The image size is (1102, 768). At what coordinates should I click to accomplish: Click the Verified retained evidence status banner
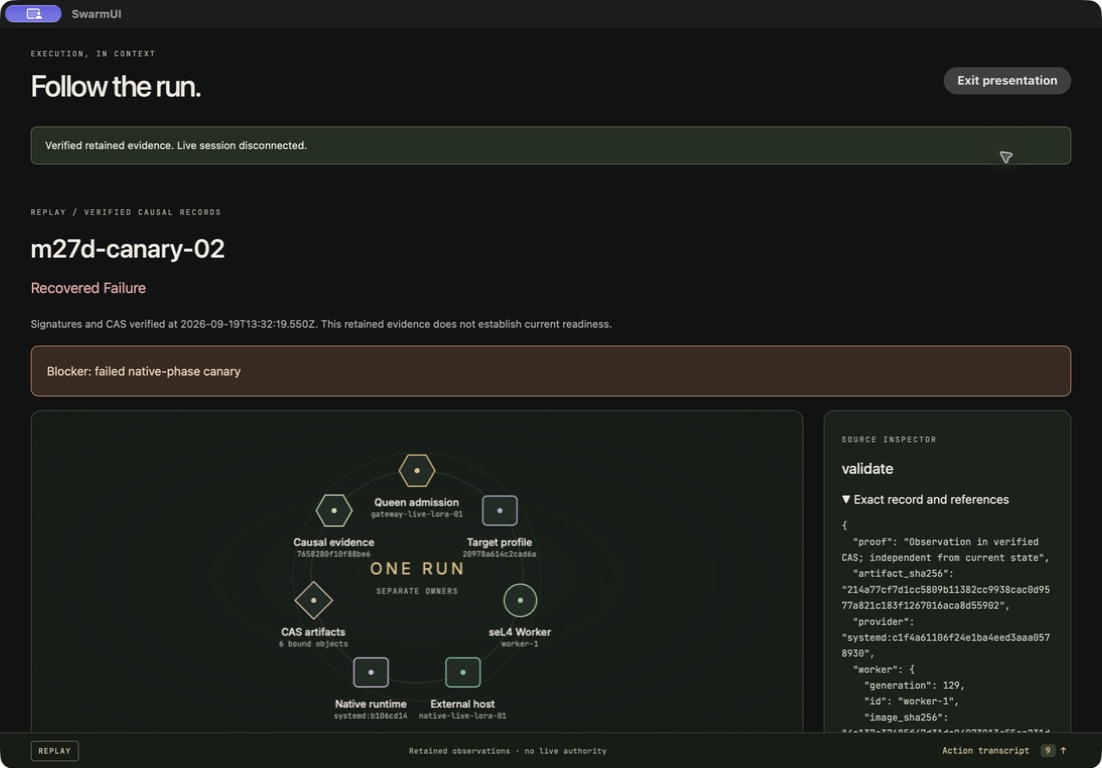point(550,145)
